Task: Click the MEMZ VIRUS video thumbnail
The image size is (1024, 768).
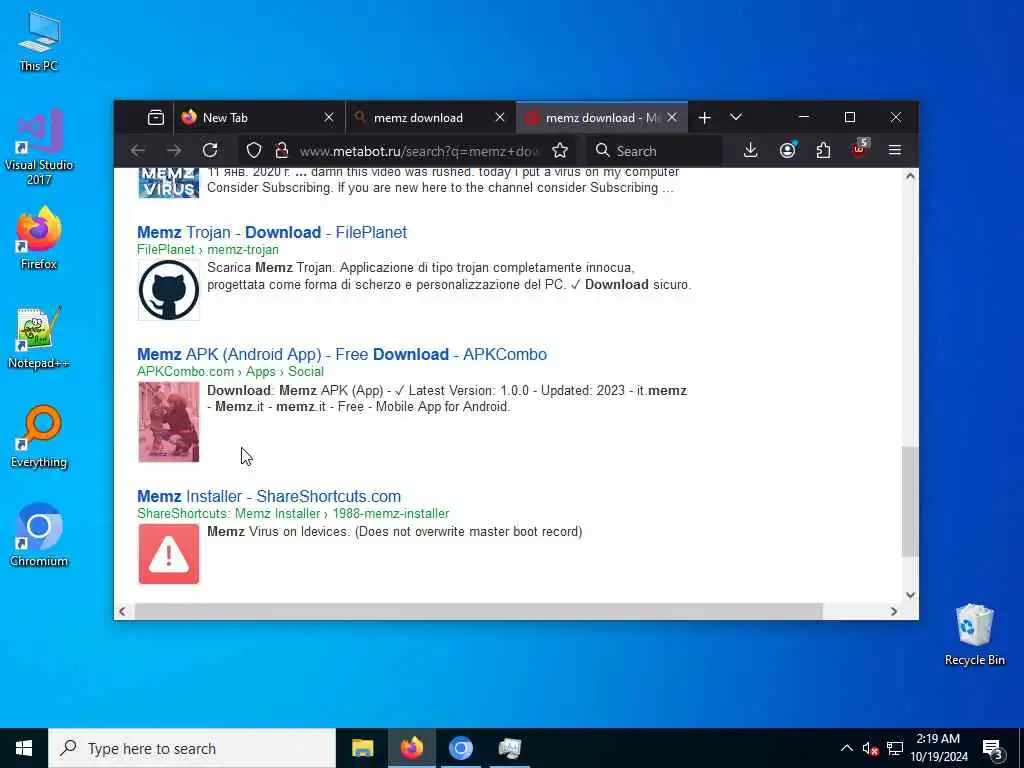Action: tap(168, 183)
